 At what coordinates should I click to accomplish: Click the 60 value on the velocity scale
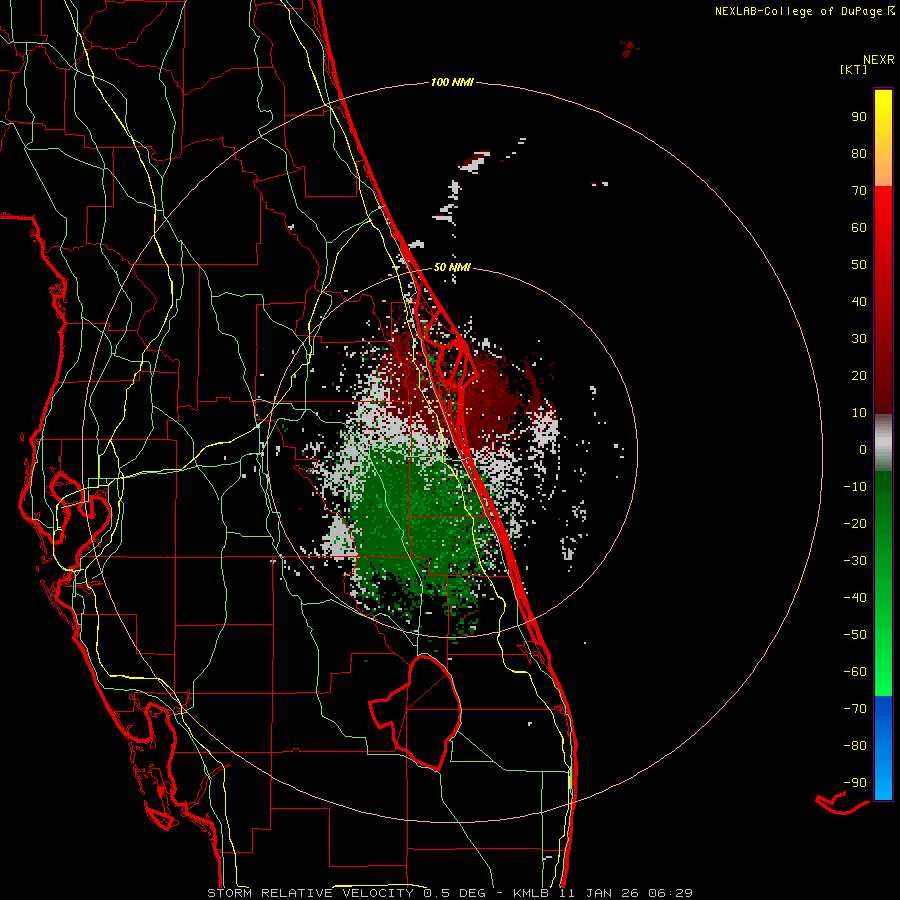[x=859, y=228]
